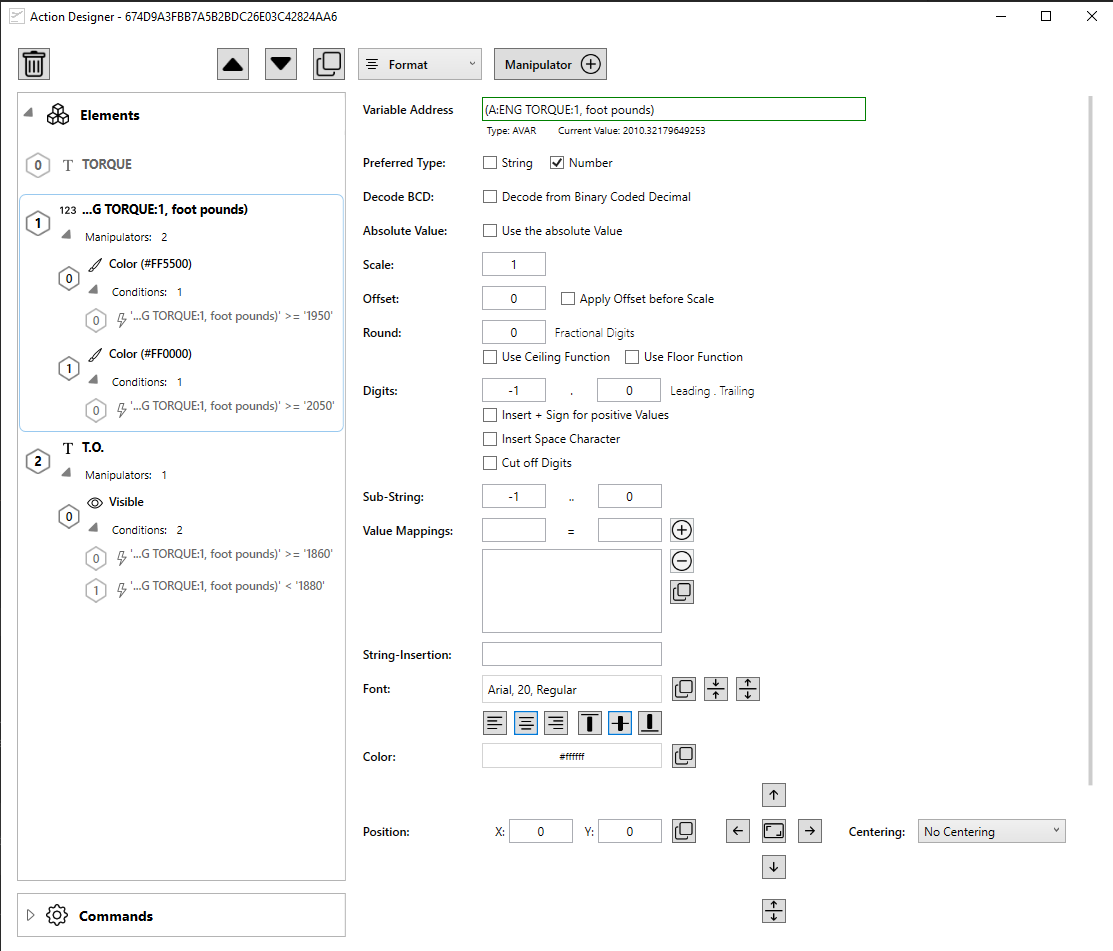Nudge position left with left arrow
Viewport: 1113px width, 951px height.
738,831
